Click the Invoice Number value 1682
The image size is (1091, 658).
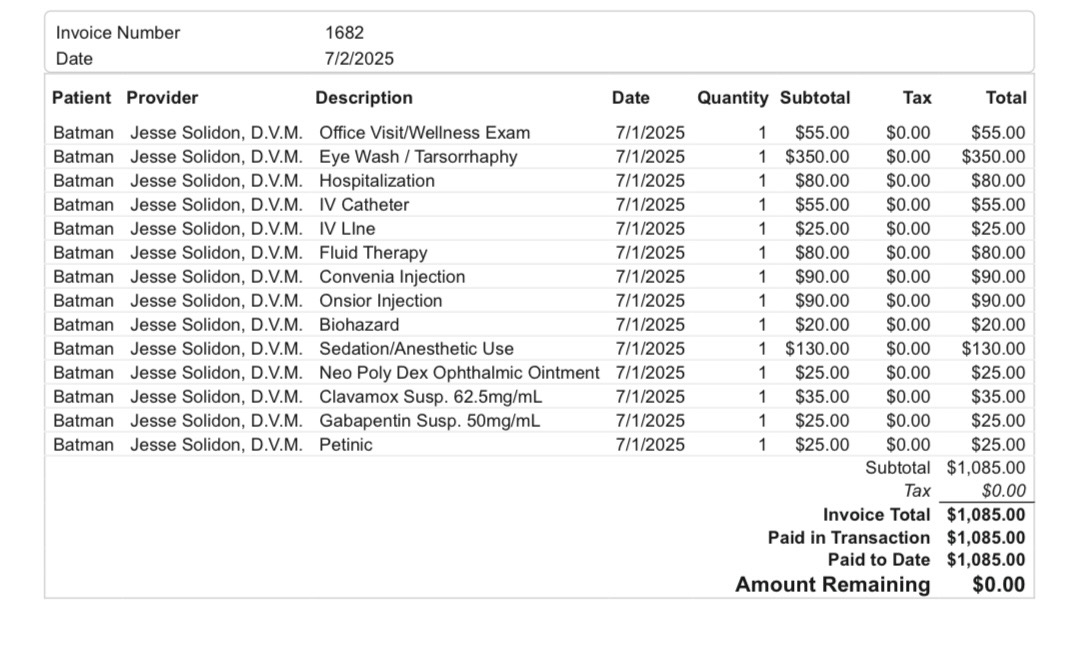pos(345,33)
